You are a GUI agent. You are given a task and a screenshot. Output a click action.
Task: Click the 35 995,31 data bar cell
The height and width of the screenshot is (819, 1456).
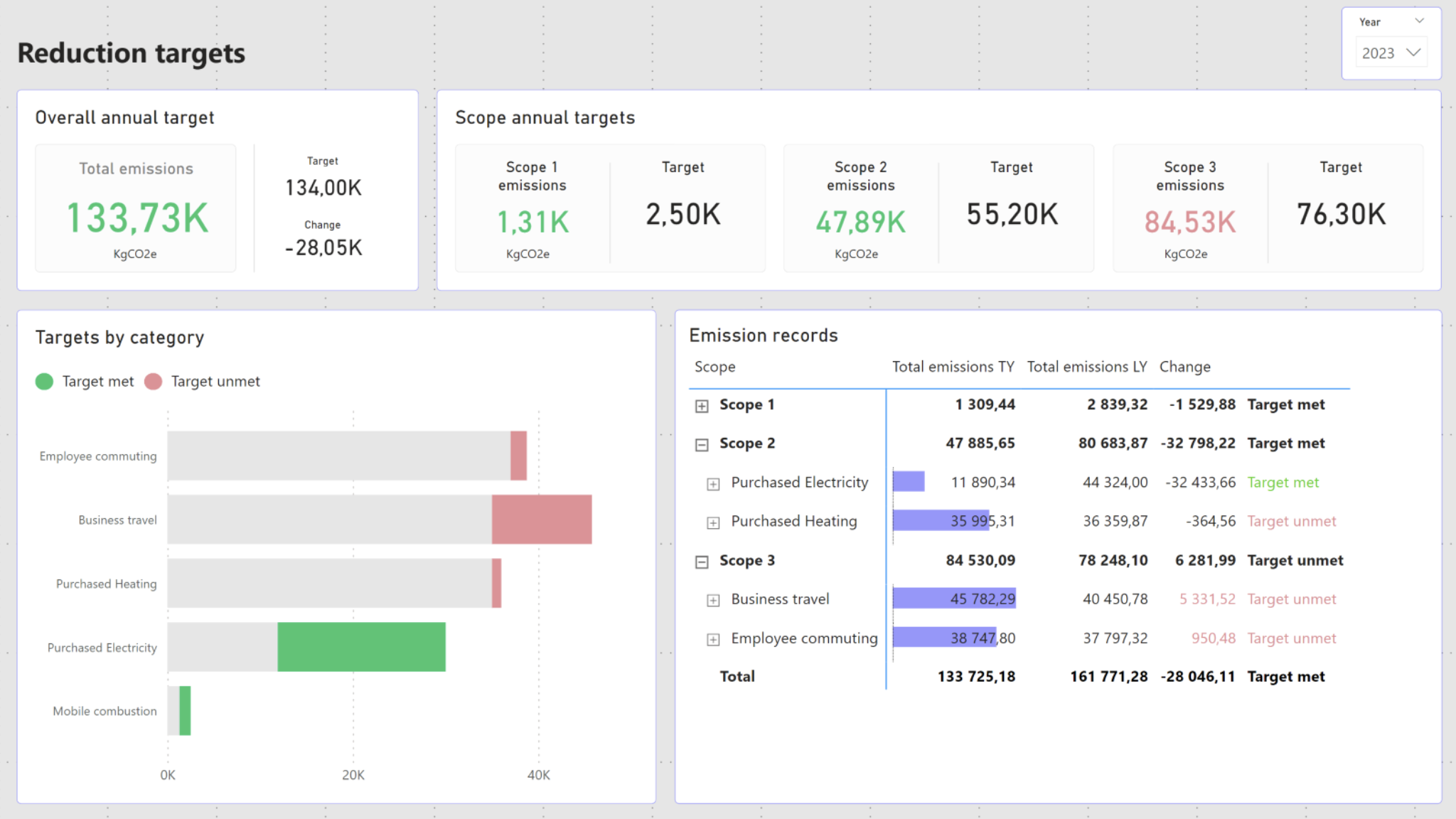(x=954, y=521)
